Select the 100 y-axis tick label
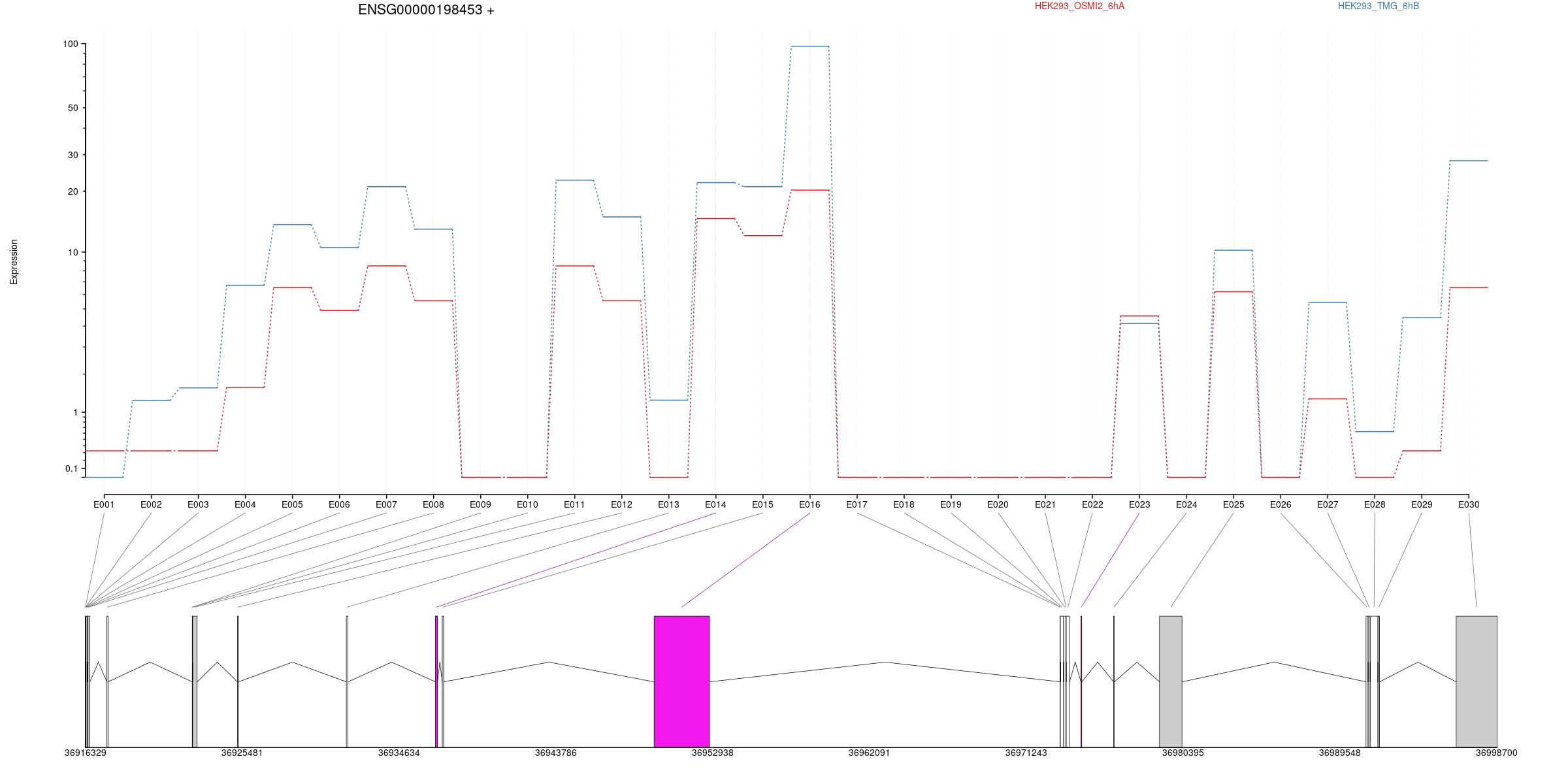The image size is (1568, 784). [71, 44]
